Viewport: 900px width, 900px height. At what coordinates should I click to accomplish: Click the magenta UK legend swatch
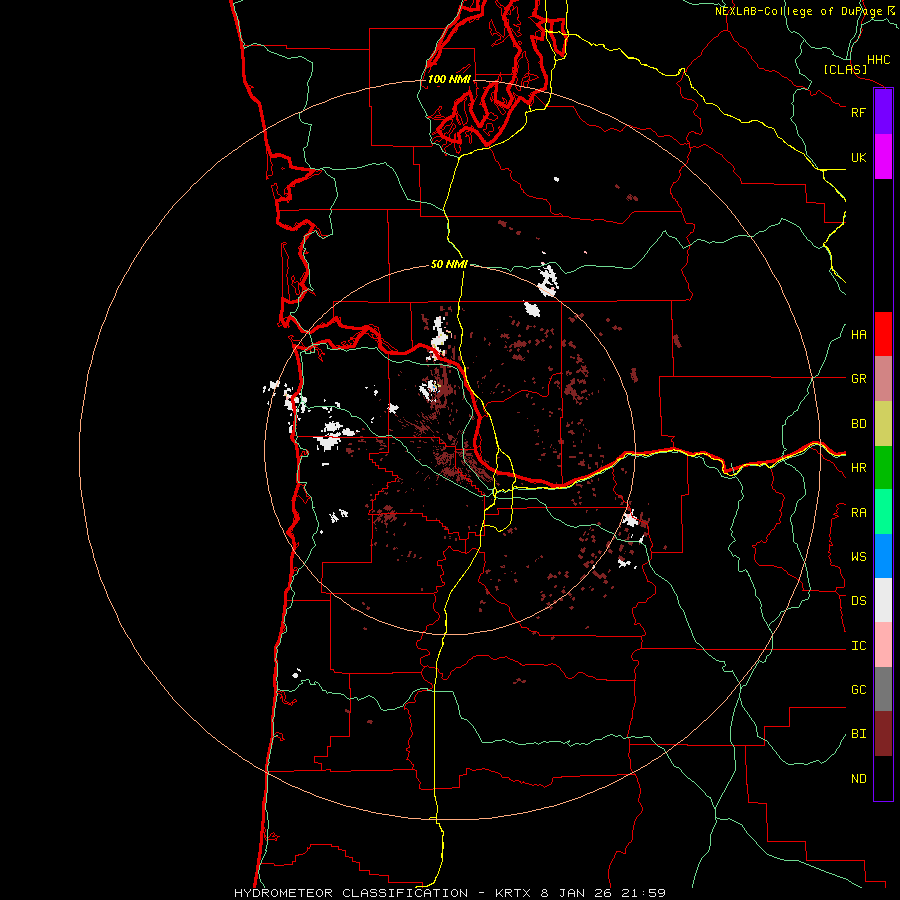(883, 157)
